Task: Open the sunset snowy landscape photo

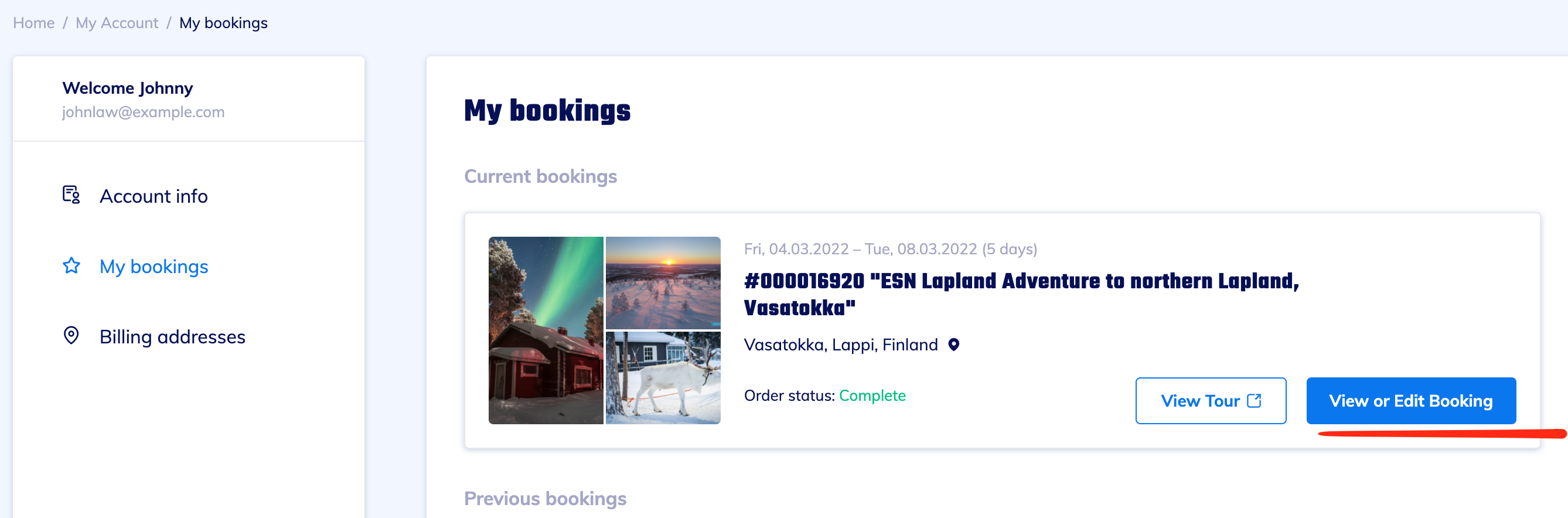Action: (x=663, y=282)
